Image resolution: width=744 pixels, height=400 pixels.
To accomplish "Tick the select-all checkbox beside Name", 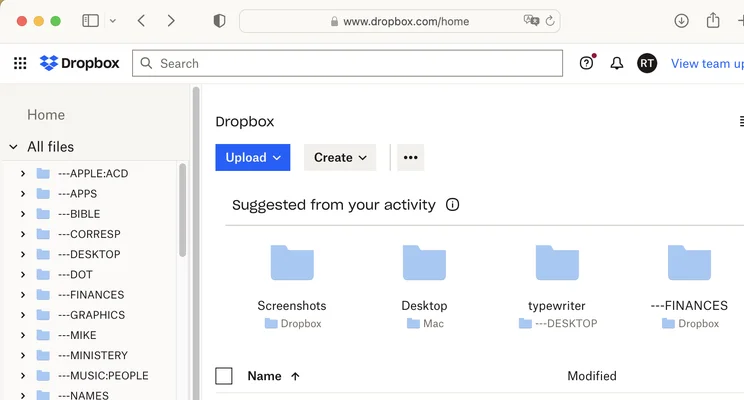I will (224, 376).
